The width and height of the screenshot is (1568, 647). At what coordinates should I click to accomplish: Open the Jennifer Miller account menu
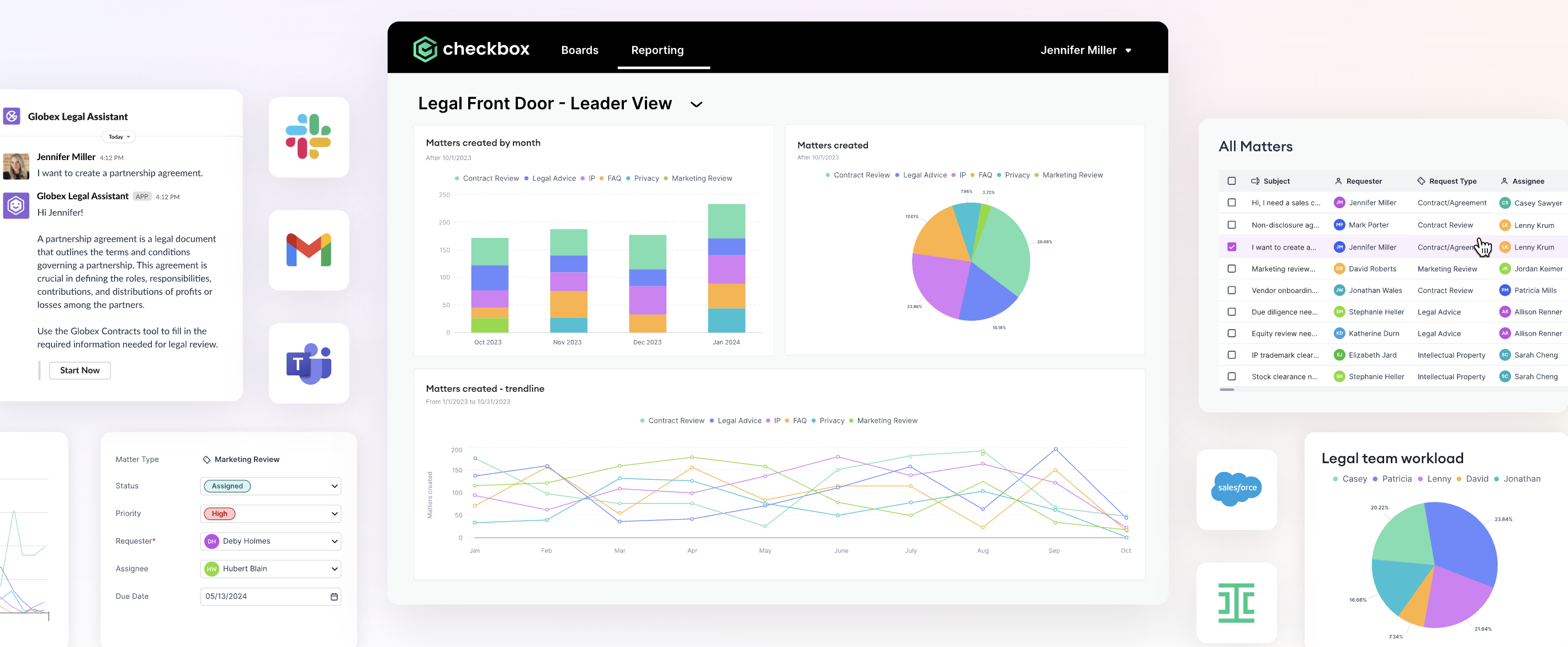click(x=1087, y=50)
